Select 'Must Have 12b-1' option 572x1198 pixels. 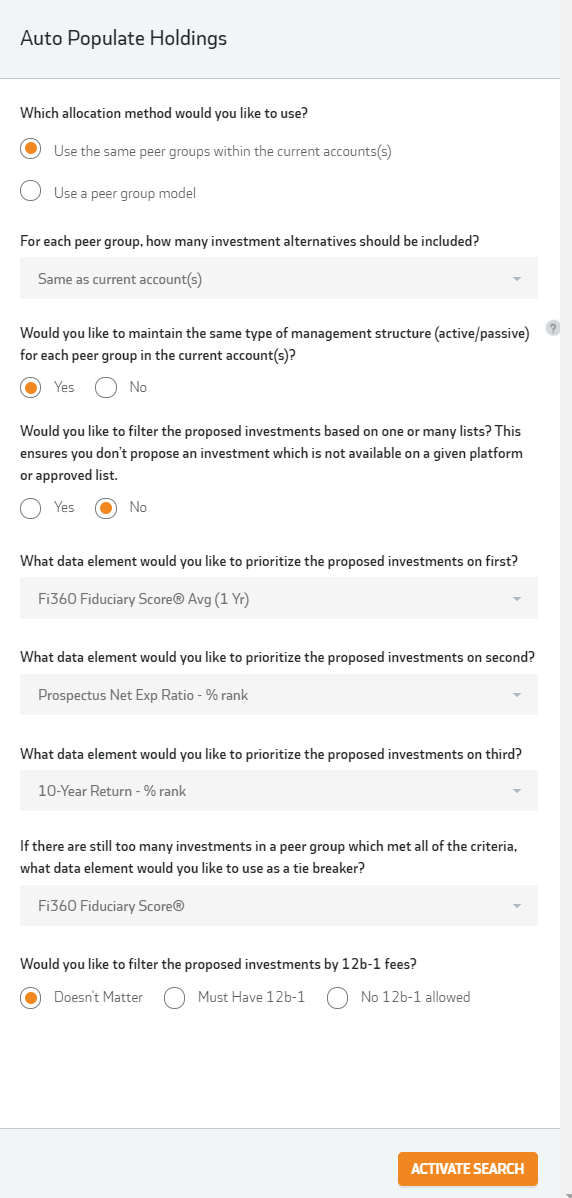click(174, 997)
